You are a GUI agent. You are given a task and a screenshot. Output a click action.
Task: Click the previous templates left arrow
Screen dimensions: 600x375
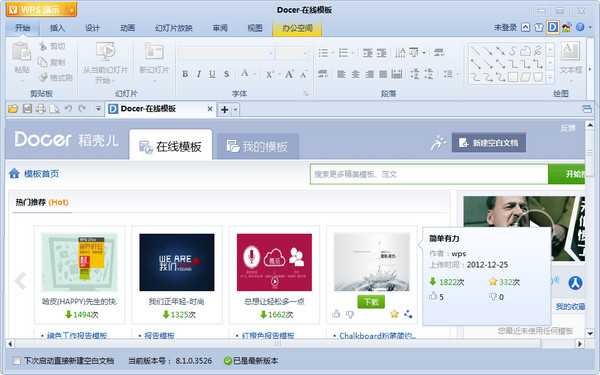tap(20, 280)
